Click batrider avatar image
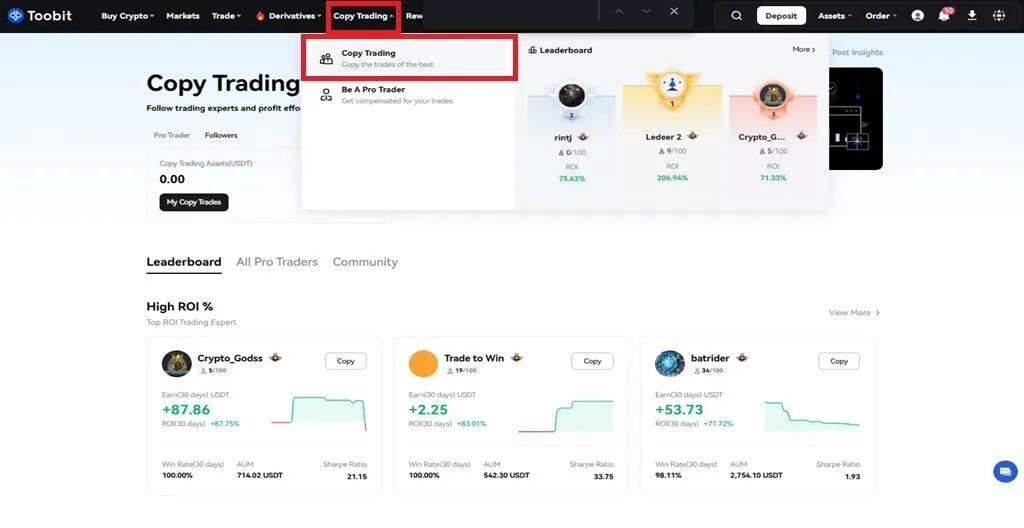1024x528 pixels. 669,363
